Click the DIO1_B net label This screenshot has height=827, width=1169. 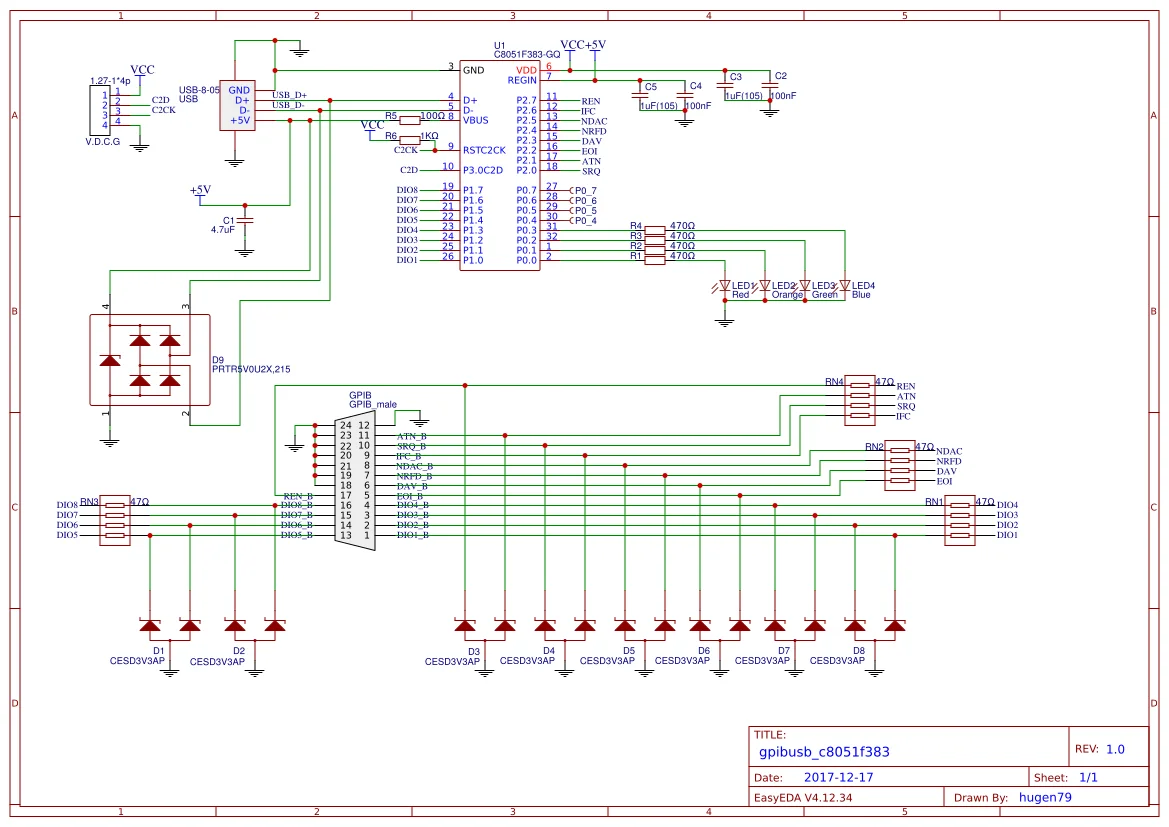tap(413, 535)
